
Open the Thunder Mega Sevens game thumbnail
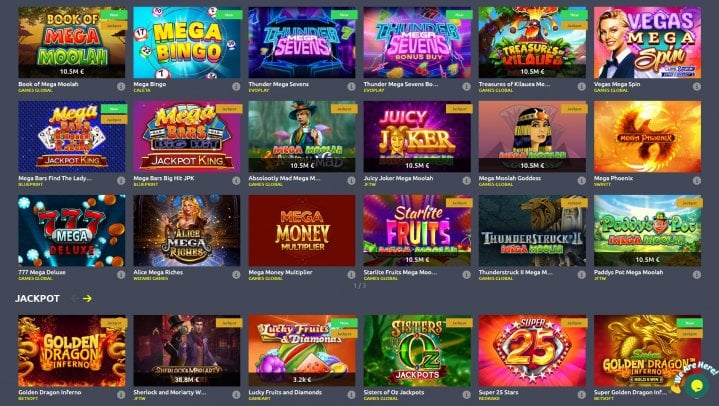[x=302, y=42]
